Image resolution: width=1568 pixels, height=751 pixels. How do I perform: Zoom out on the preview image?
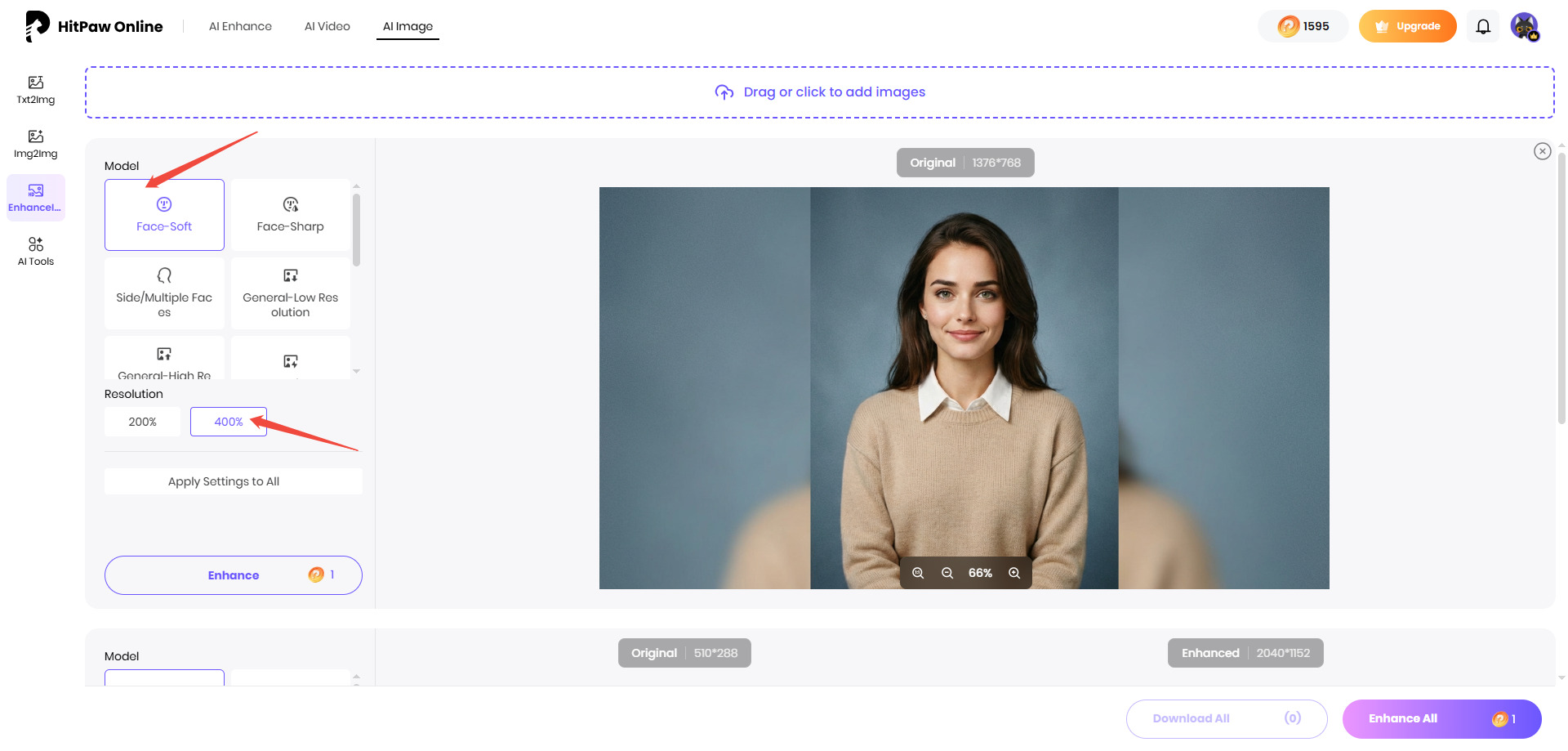(x=947, y=573)
